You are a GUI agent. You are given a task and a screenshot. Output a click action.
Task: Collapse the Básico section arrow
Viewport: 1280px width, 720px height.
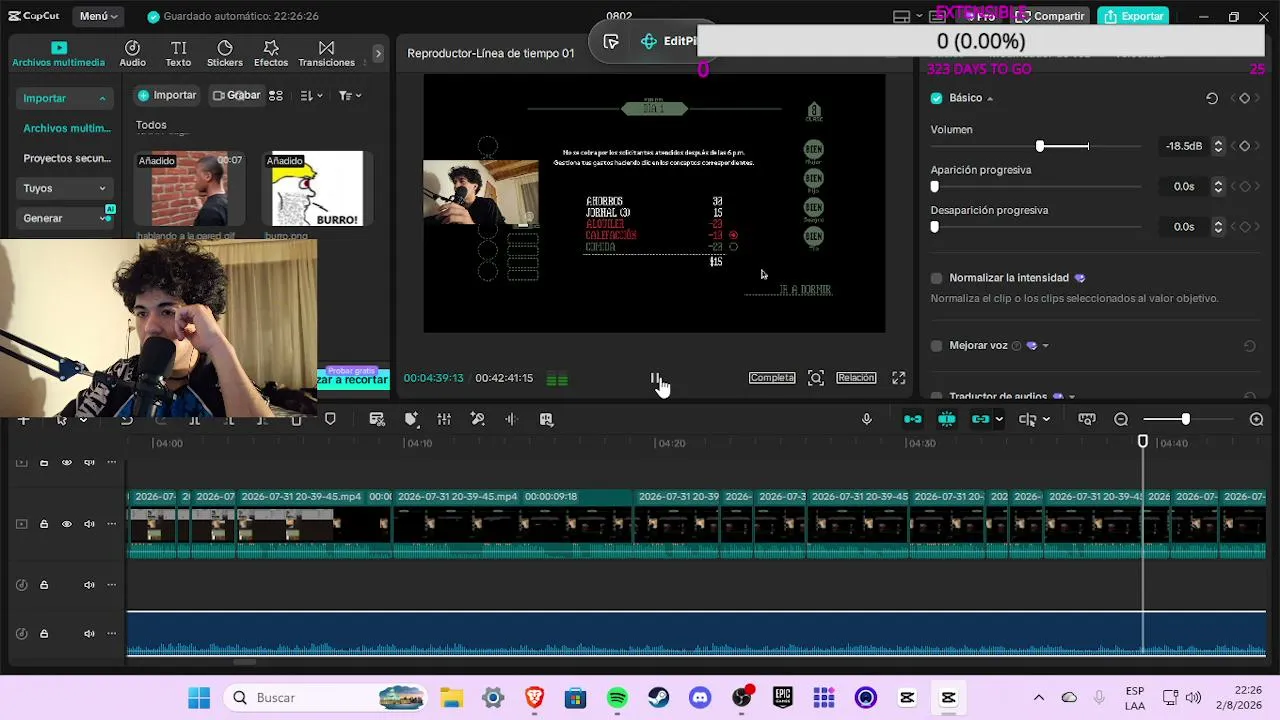(990, 99)
